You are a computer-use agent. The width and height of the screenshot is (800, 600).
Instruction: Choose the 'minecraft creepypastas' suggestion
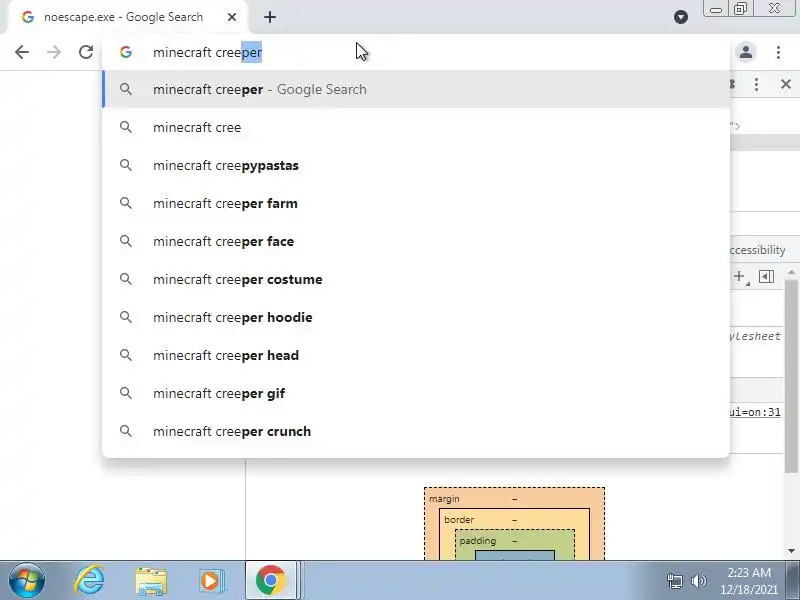(x=416, y=165)
